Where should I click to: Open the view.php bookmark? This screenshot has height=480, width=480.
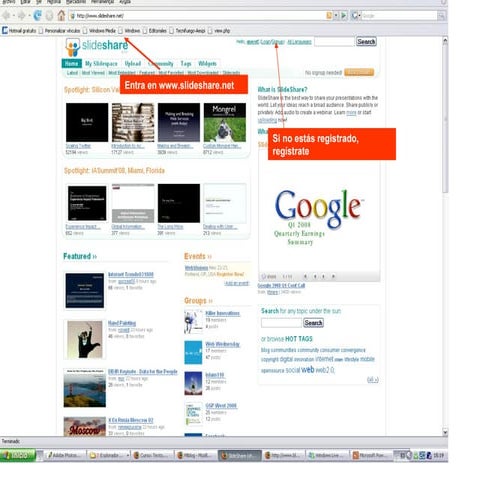click(x=219, y=31)
